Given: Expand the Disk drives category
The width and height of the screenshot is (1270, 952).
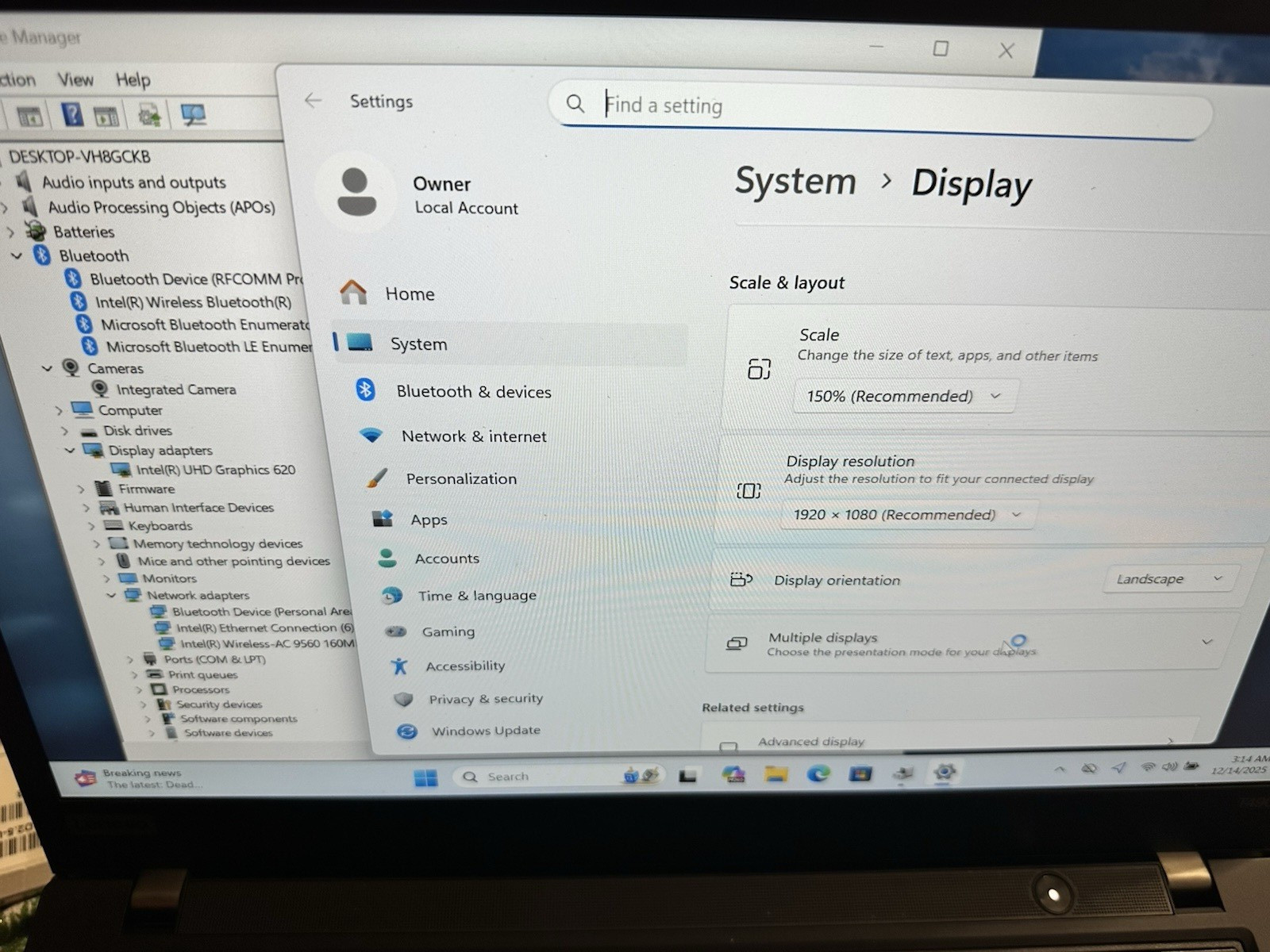Looking at the screenshot, I should [65, 431].
